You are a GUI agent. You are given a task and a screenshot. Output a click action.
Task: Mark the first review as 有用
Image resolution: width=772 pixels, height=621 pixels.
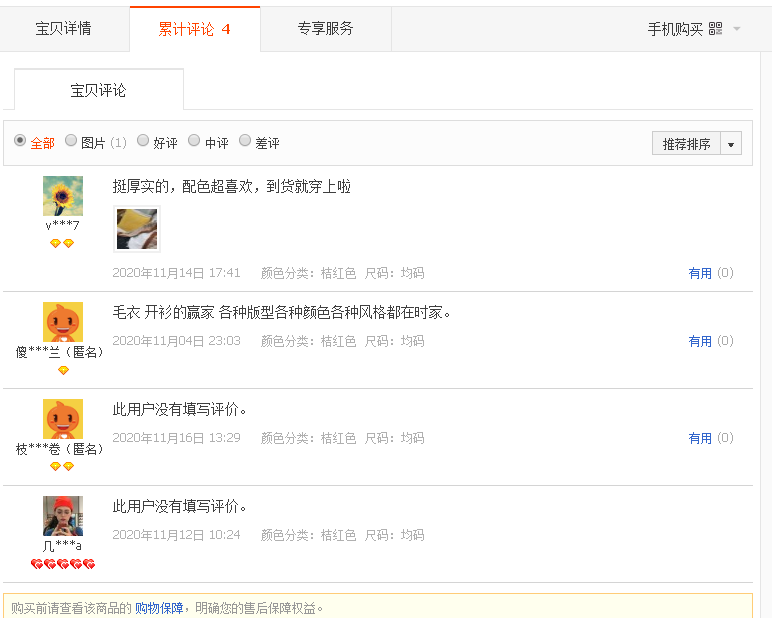(x=700, y=273)
